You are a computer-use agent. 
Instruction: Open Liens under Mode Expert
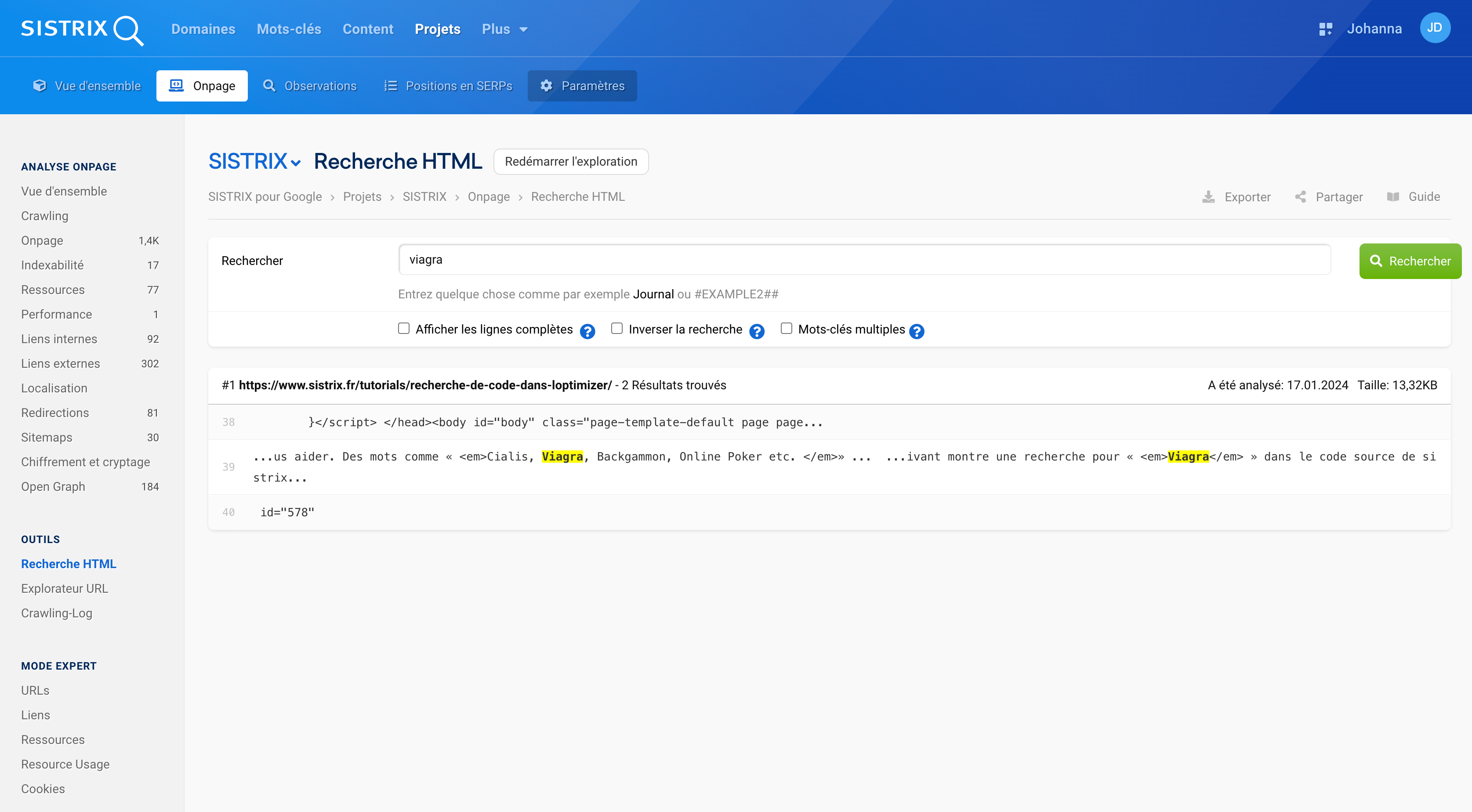[36, 715]
